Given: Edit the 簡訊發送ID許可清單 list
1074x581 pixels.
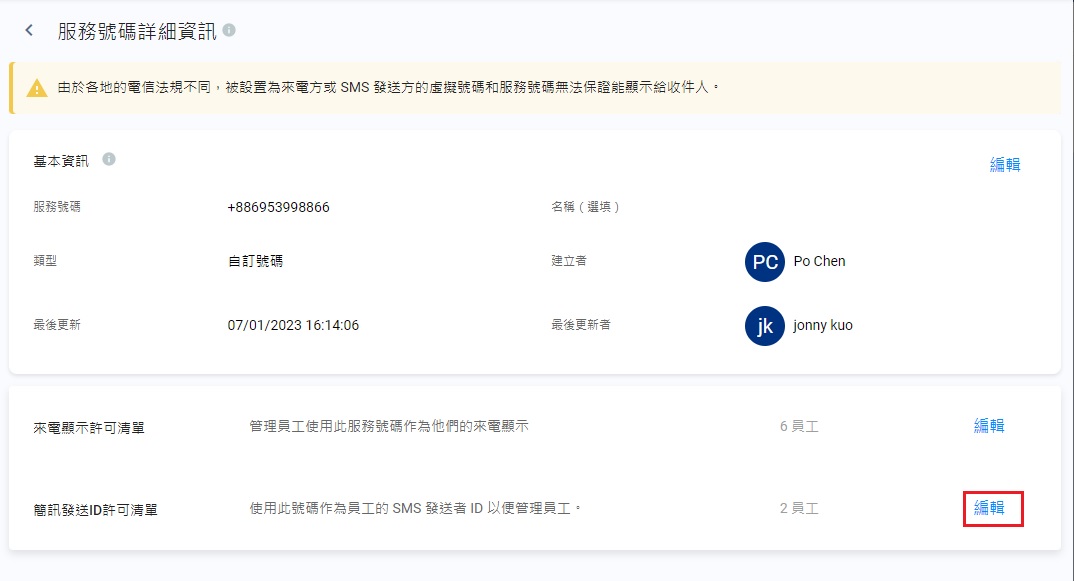Looking at the screenshot, I should [989, 508].
